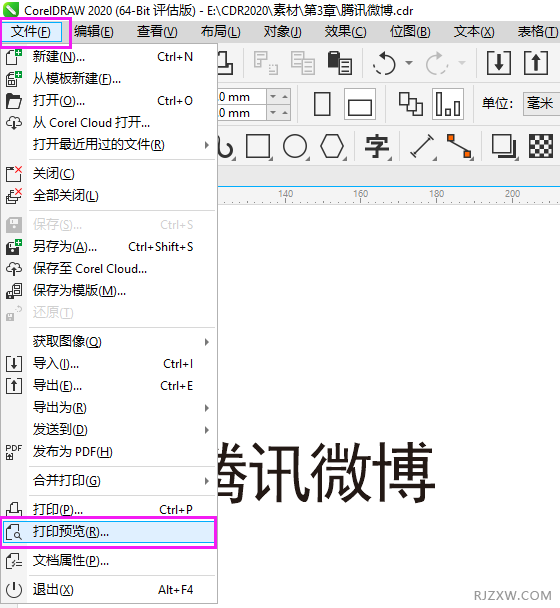The height and width of the screenshot is (608, 560).
Task: Open the units dropdown showing 毫米
Action: tap(541, 104)
